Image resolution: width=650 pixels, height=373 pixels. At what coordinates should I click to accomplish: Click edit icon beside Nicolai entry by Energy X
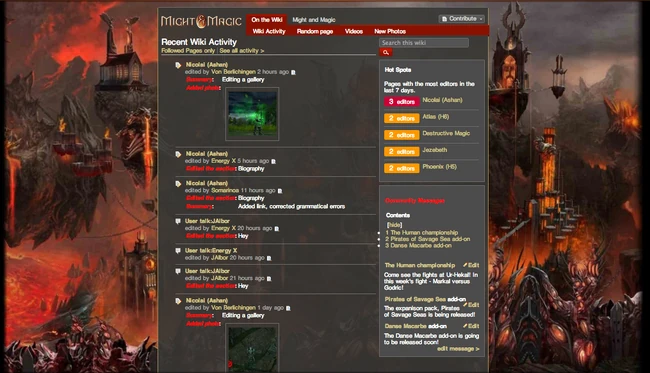point(178,154)
